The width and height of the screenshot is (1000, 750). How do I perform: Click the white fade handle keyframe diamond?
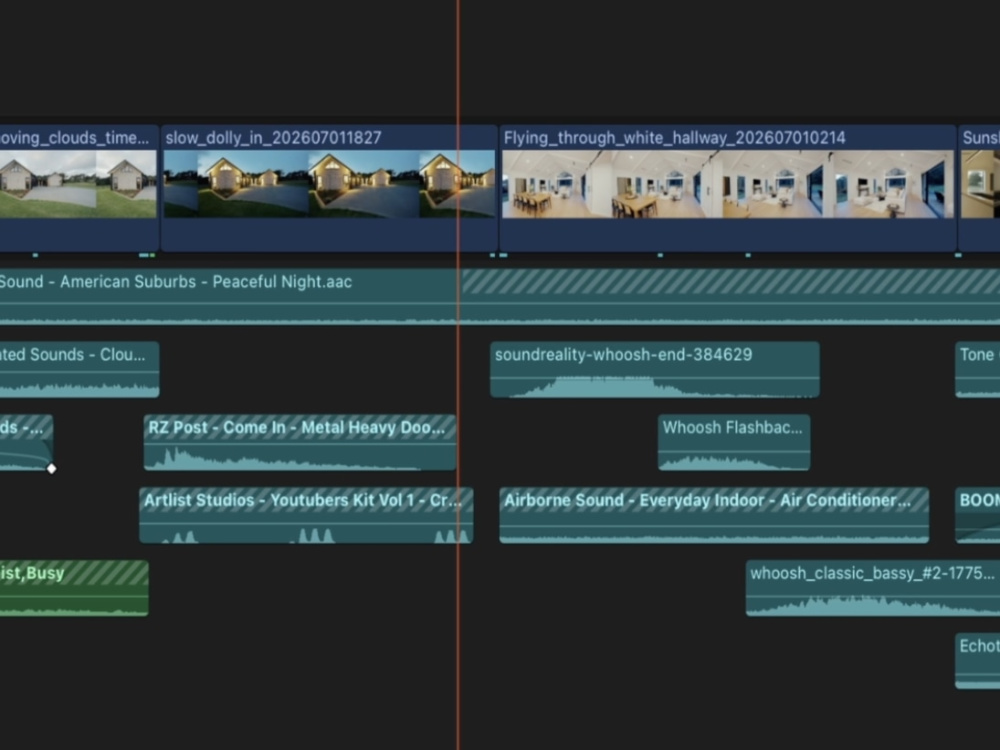click(x=52, y=469)
